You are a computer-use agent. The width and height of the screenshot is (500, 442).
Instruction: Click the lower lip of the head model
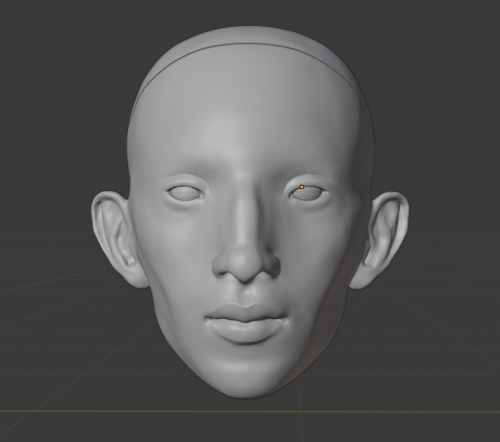pos(246,331)
